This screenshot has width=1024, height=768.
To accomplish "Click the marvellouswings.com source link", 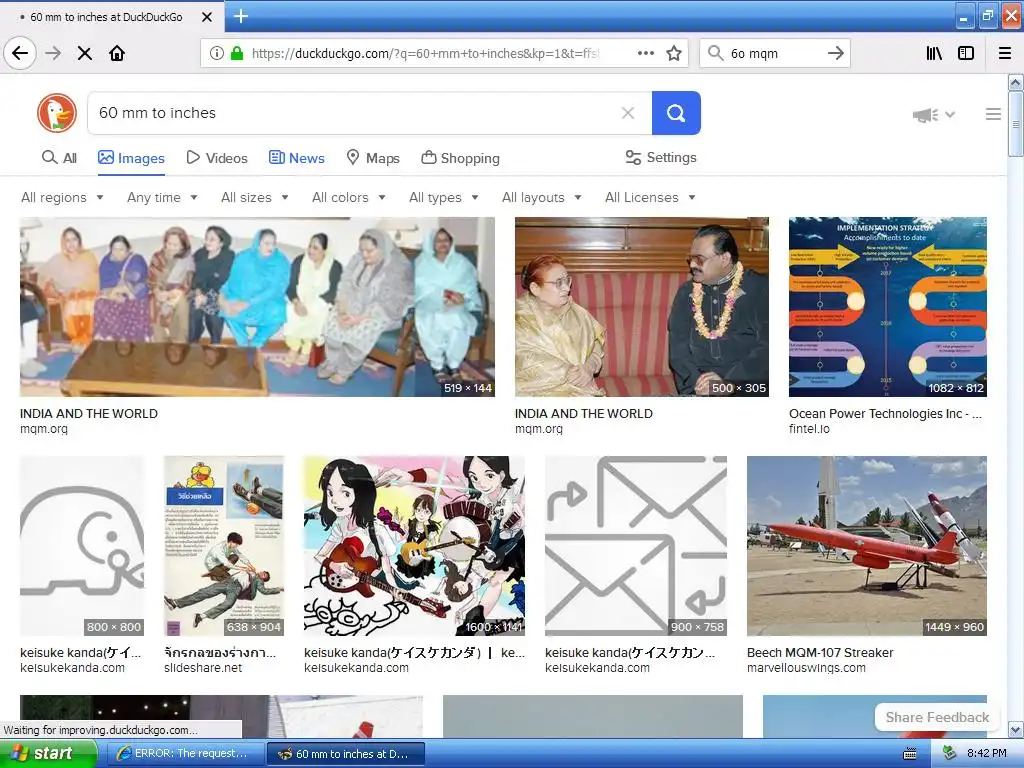I will [x=806, y=668].
